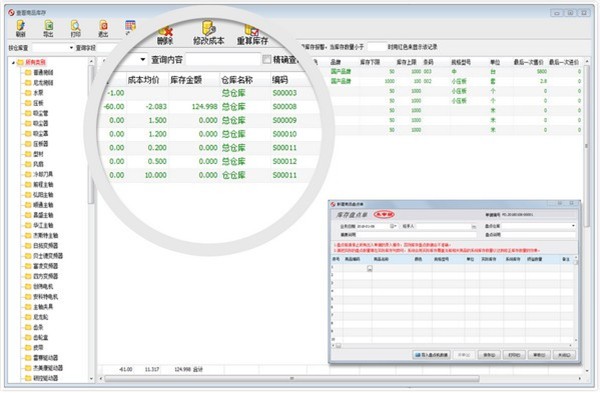Click the folder icon beside 风扇

pyautogui.click(x=28, y=164)
